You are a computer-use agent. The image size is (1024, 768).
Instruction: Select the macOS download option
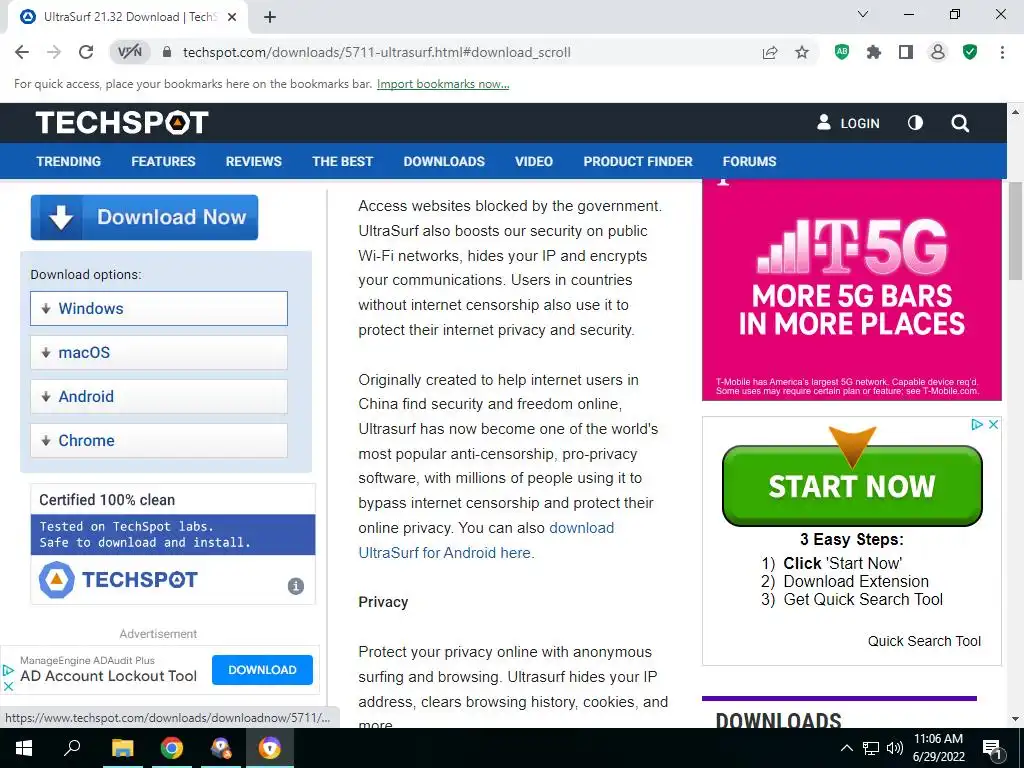click(159, 353)
